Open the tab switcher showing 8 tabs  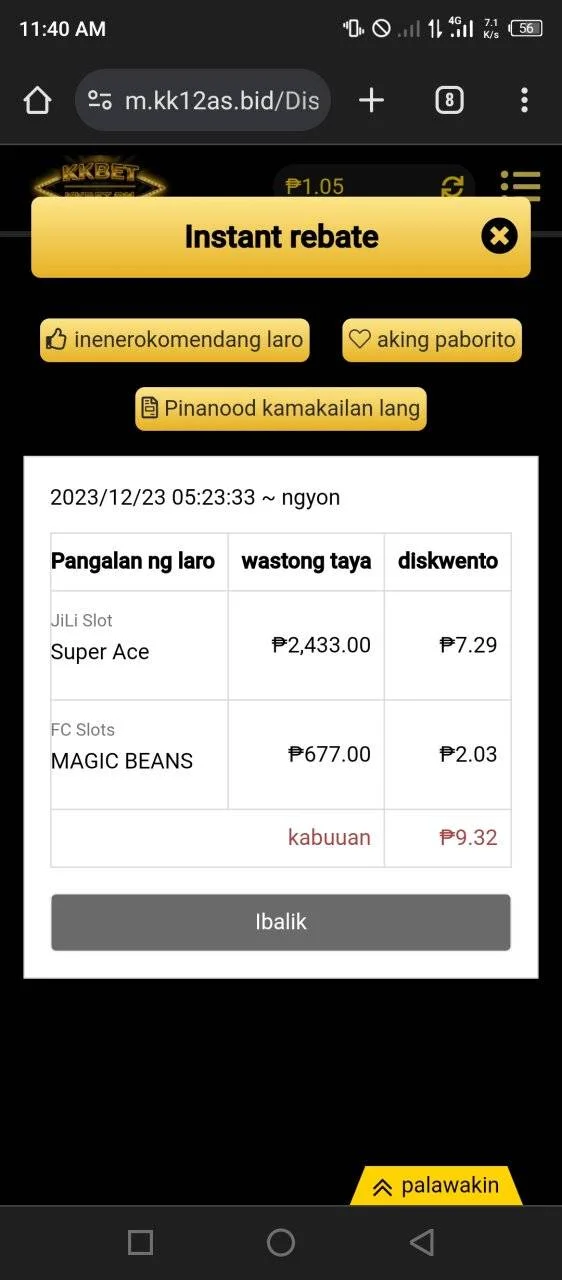449,100
